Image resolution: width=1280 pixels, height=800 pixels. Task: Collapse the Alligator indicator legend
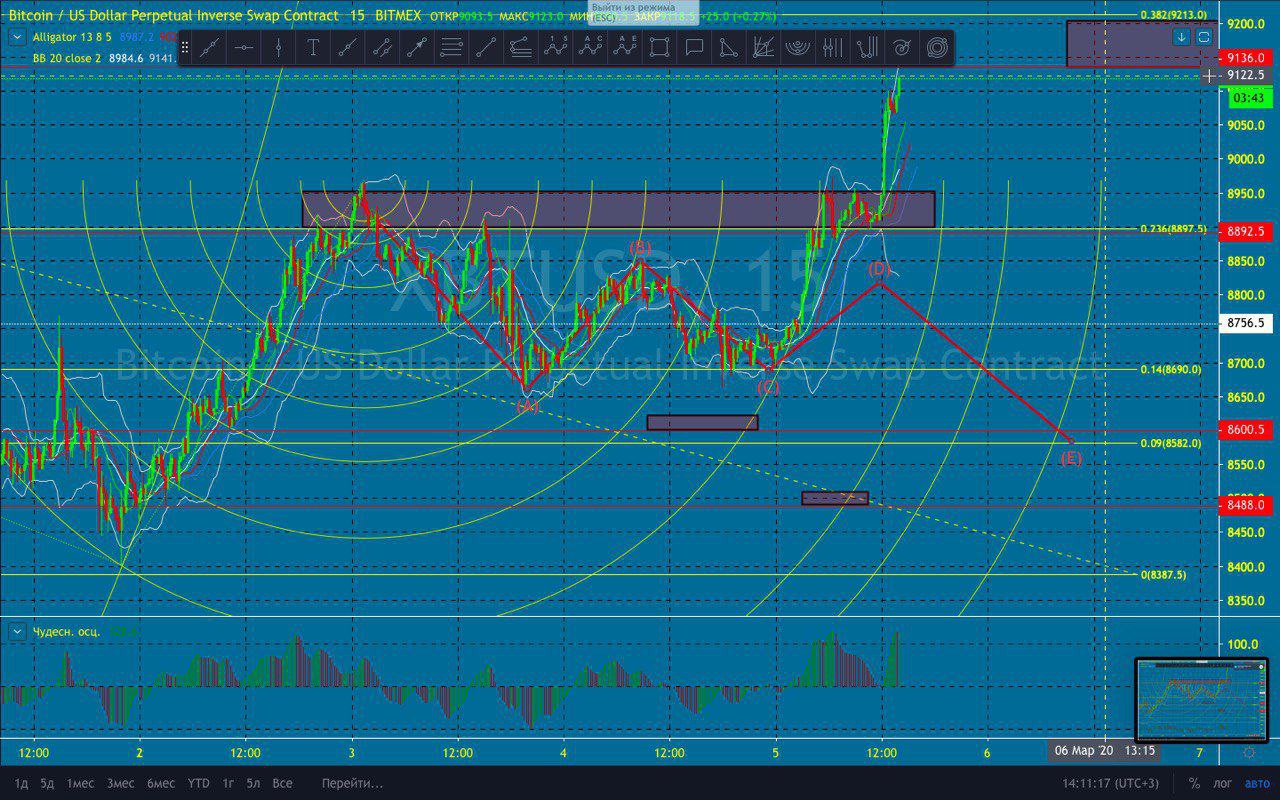click(x=18, y=37)
